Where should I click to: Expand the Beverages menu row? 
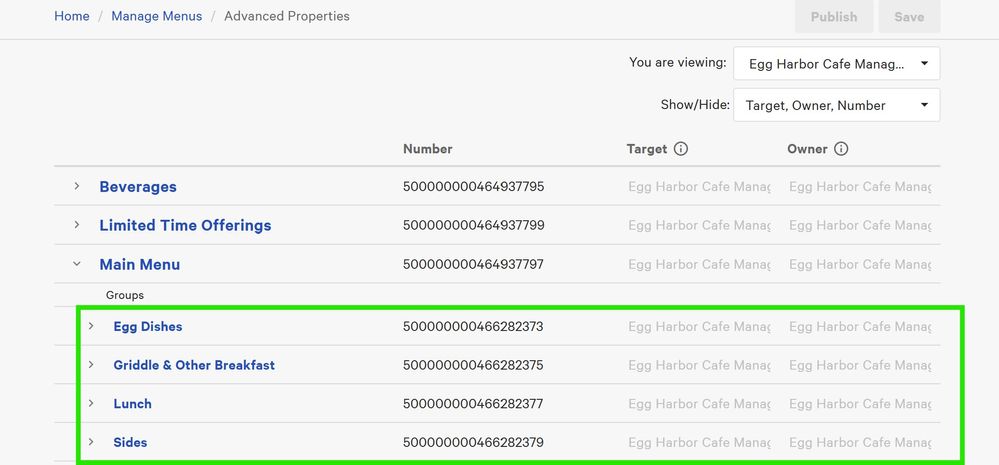pos(77,186)
